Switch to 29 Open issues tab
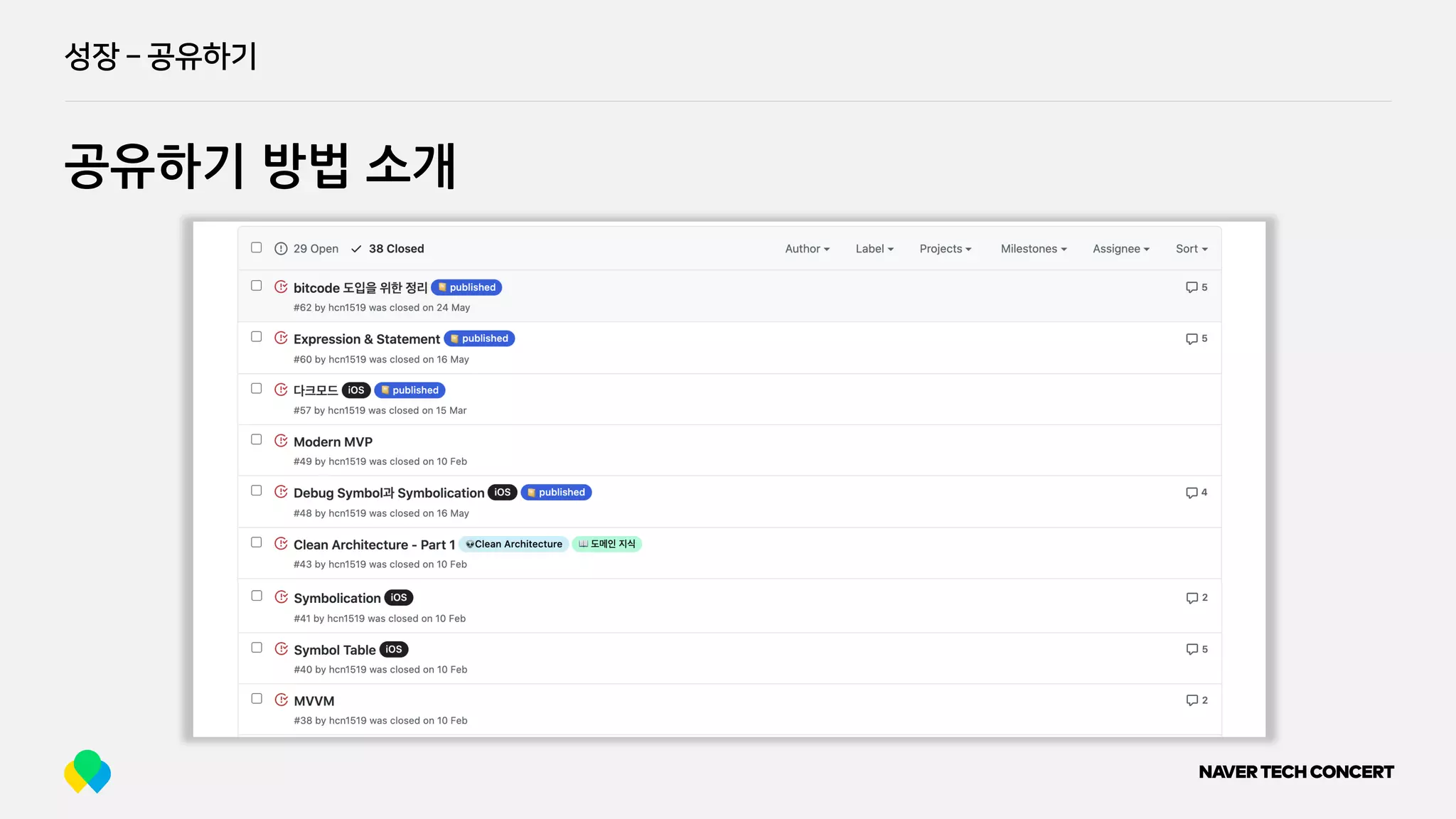Image resolution: width=1456 pixels, height=819 pixels. (x=316, y=249)
